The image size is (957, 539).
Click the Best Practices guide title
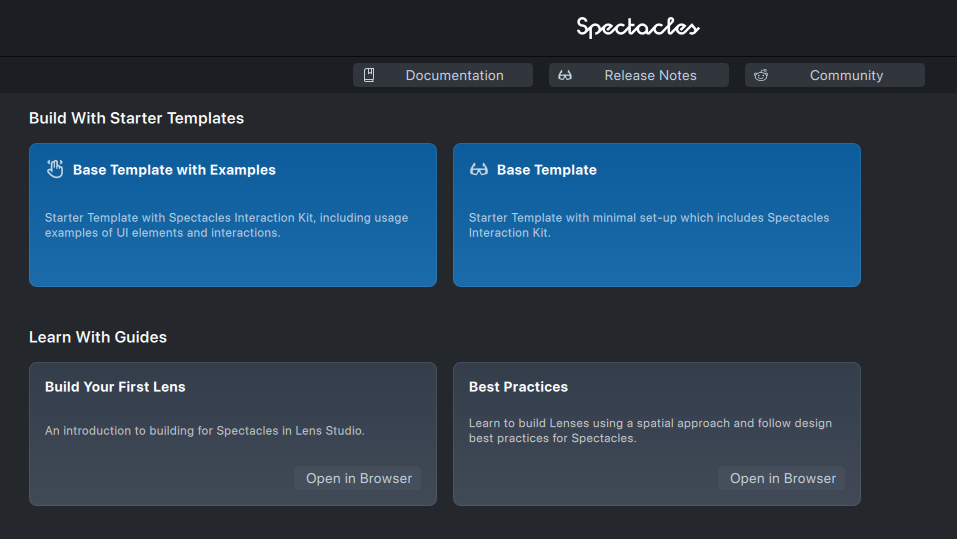pyautogui.click(x=518, y=387)
